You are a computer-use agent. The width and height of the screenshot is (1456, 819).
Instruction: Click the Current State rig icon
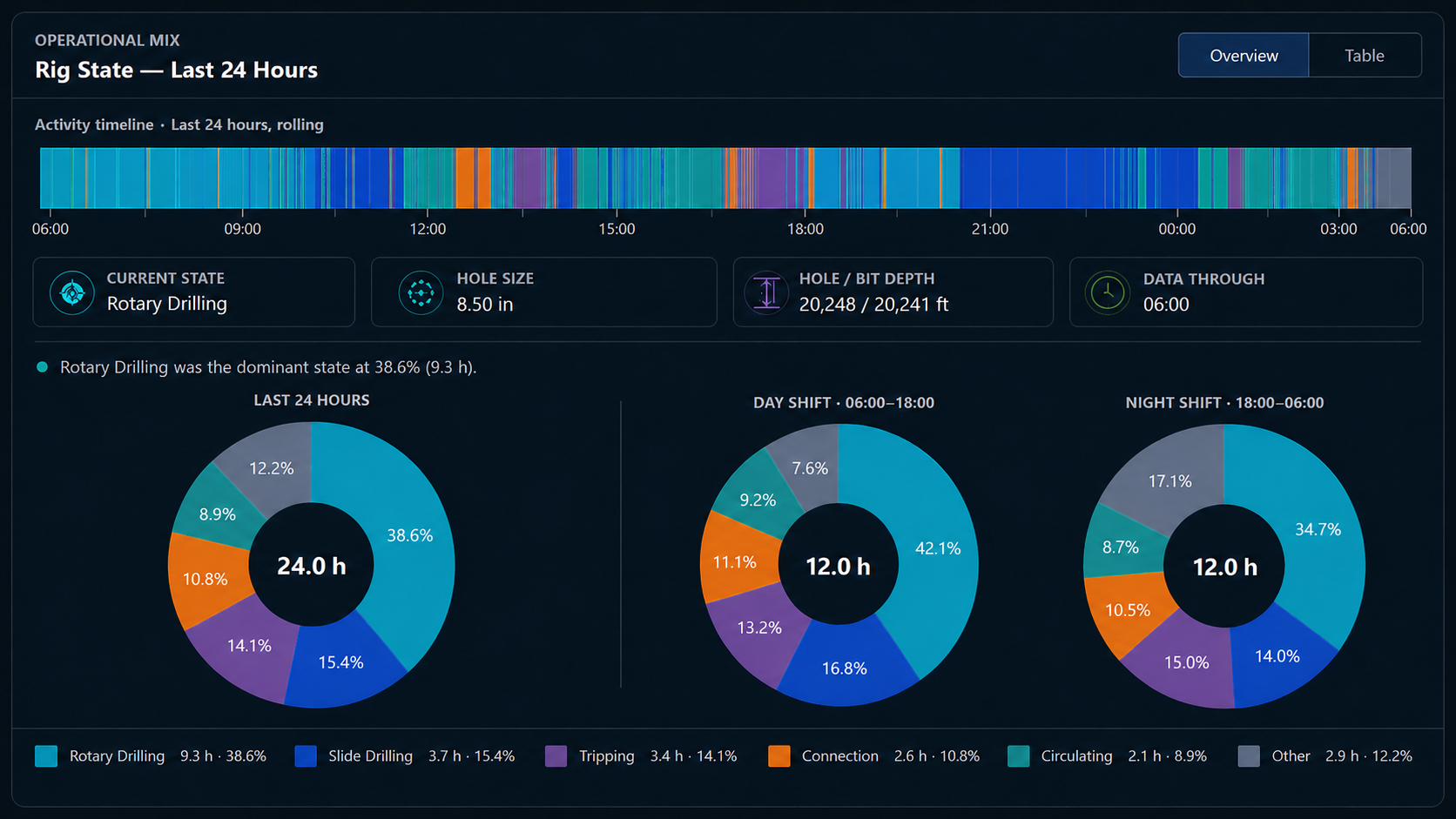tap(72, 292)
